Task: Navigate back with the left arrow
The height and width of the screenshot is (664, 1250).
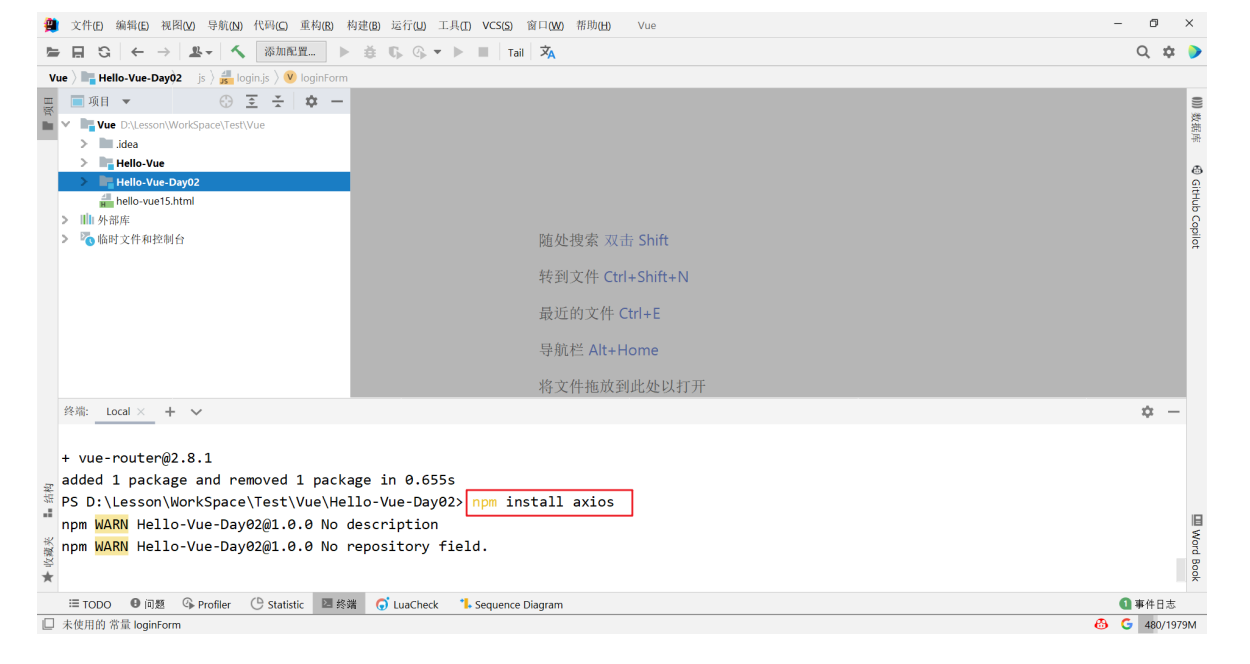Action: point(137,52)
